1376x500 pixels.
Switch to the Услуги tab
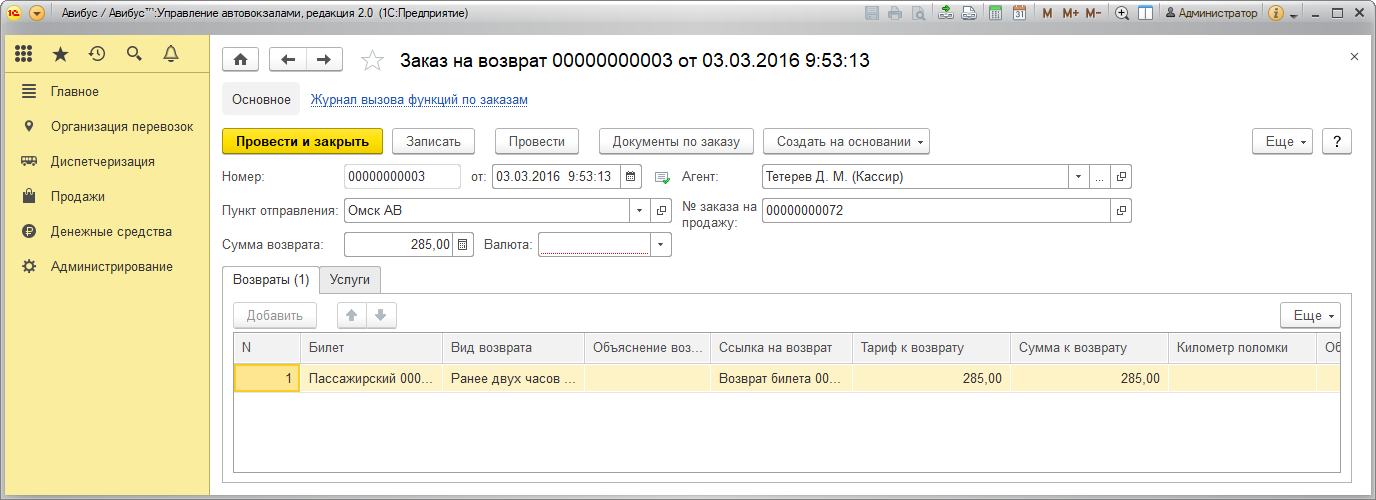pos(350,280)
